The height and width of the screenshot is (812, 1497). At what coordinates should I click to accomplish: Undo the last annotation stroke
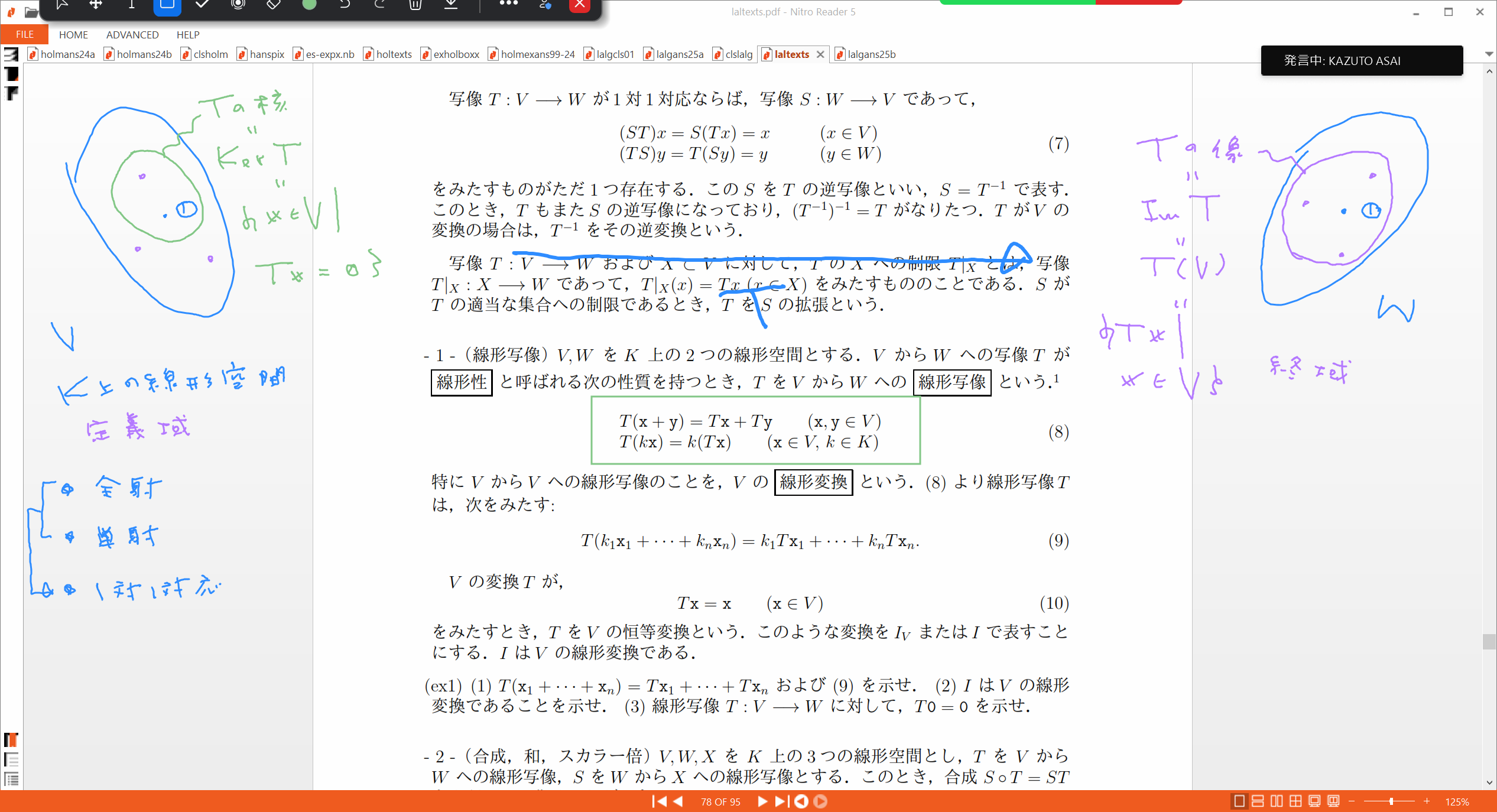click(345, 5)
